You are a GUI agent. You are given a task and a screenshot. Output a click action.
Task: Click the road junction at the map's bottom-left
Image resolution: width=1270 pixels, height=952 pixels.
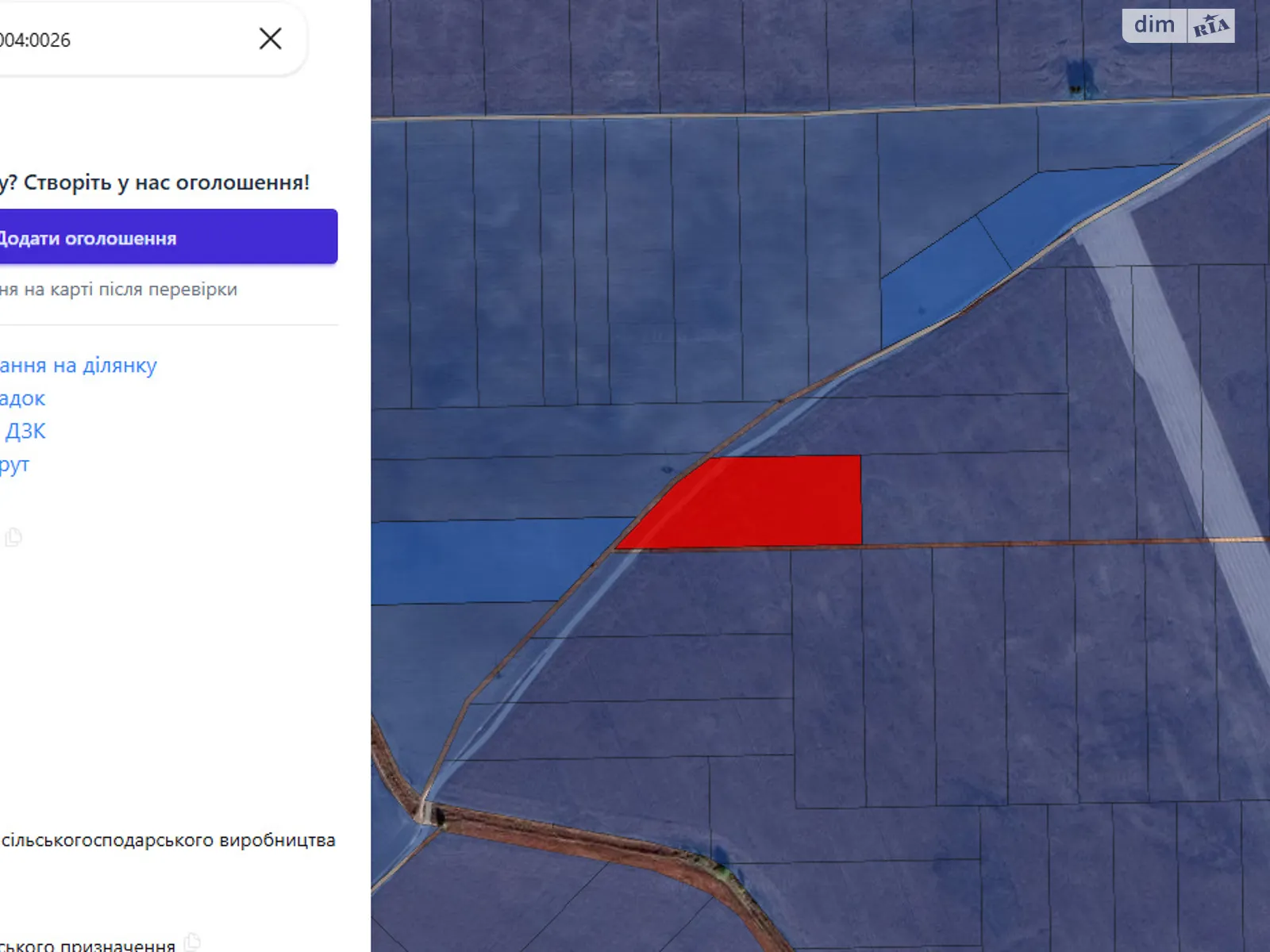pos(427,812)
